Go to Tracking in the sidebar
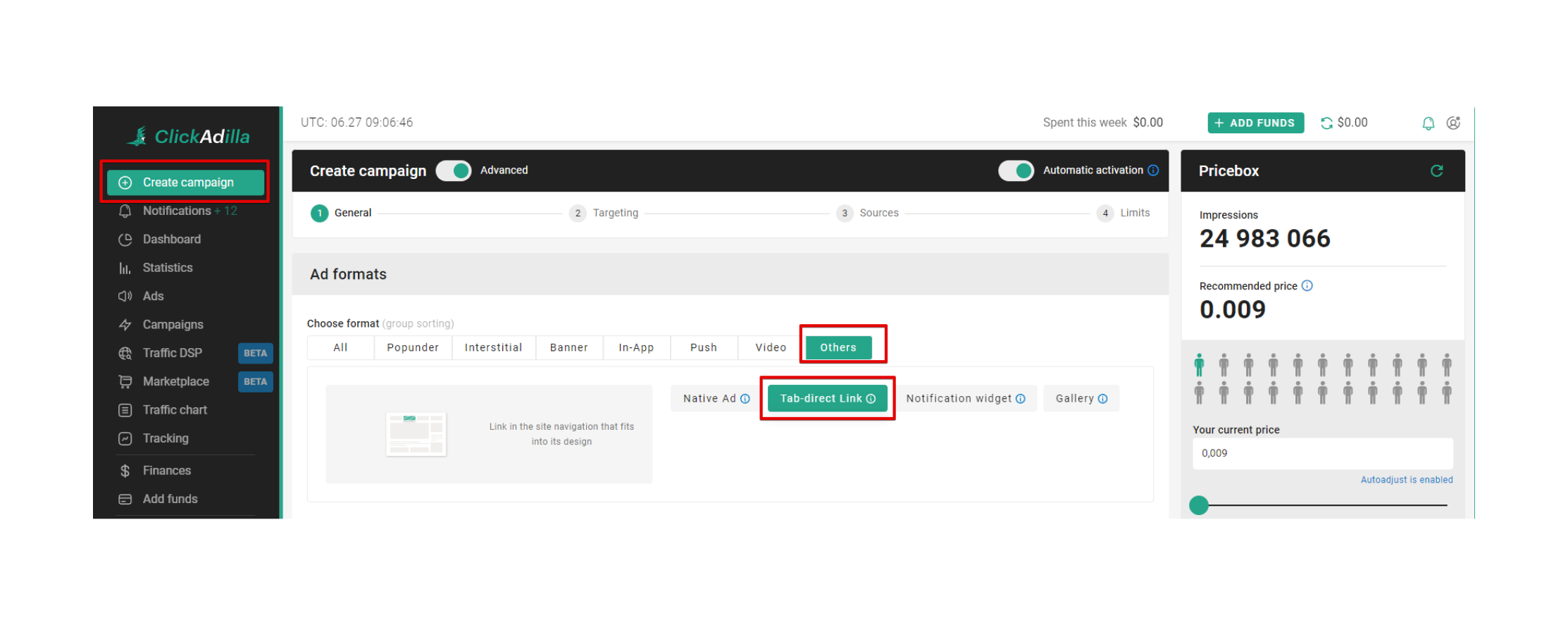The height and width of the screenshot is (625, 1568). tap(166, 438)
